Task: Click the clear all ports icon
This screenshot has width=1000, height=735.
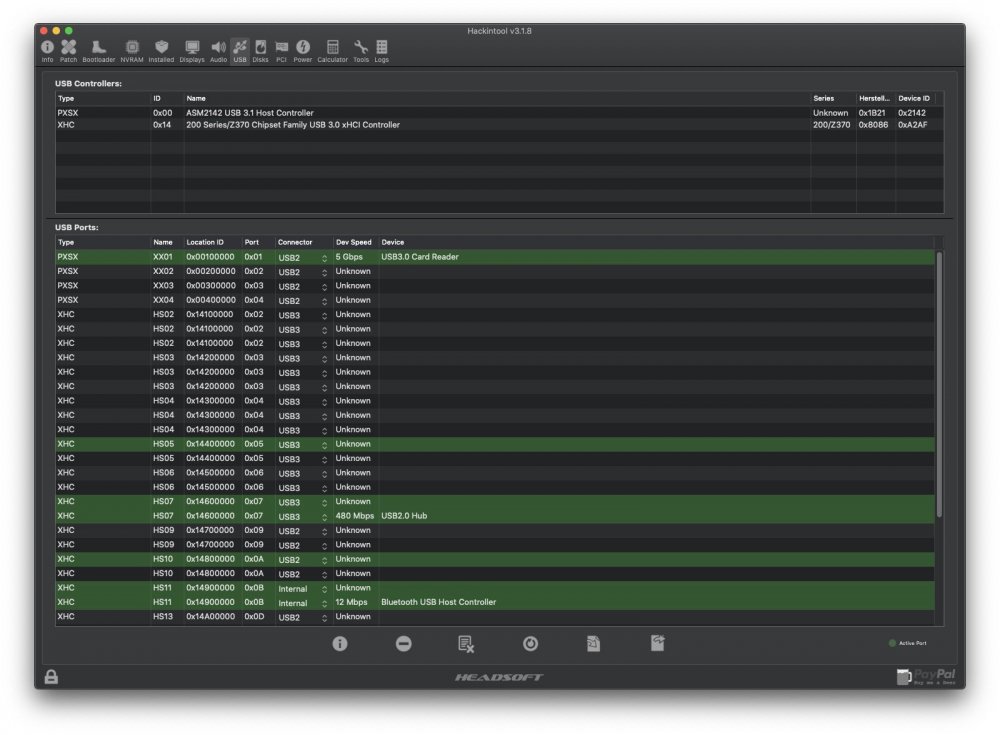Action: click(x=466, y=644)
